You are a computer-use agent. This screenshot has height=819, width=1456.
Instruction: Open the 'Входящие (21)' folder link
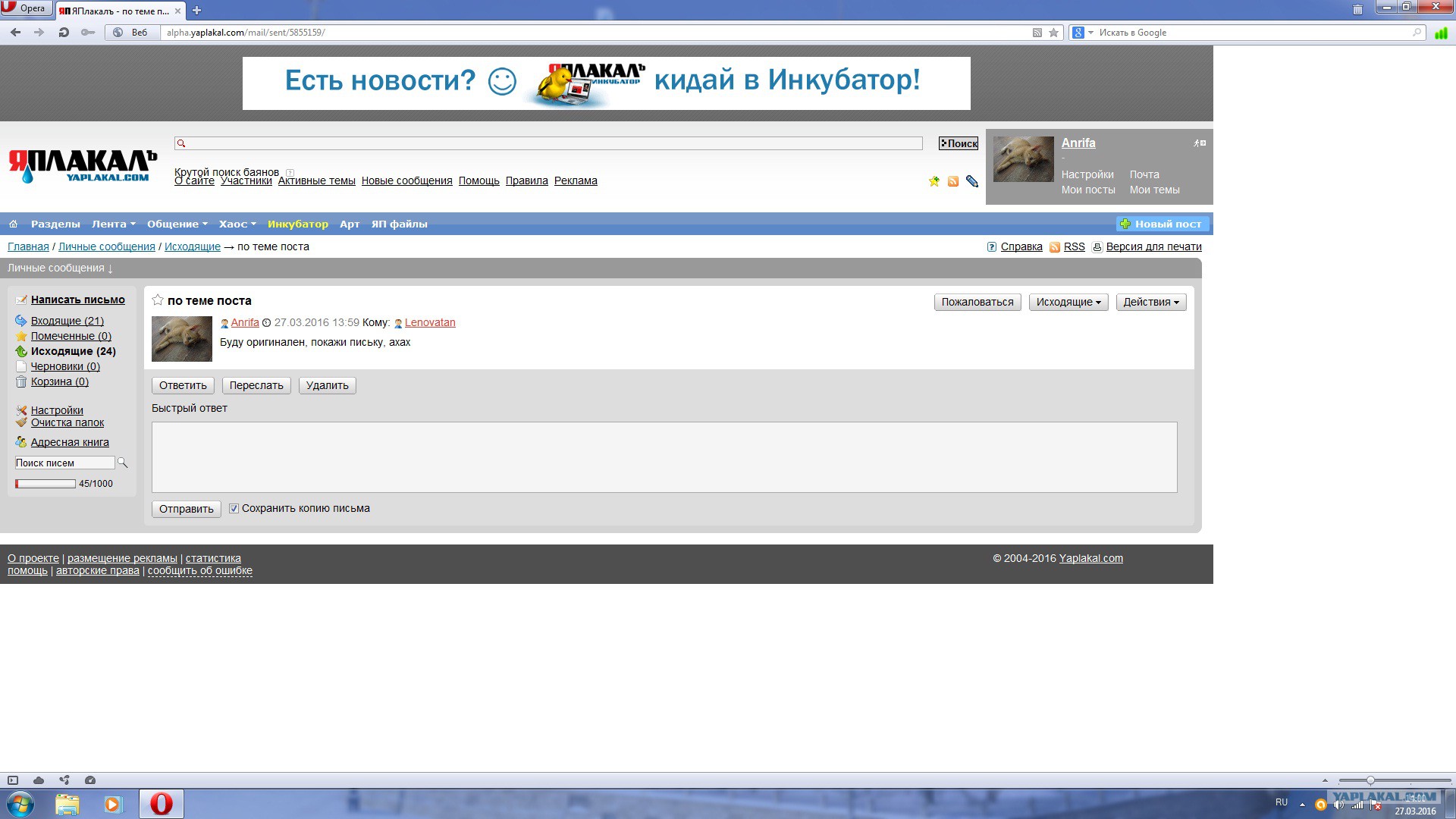tap(67, 321)
